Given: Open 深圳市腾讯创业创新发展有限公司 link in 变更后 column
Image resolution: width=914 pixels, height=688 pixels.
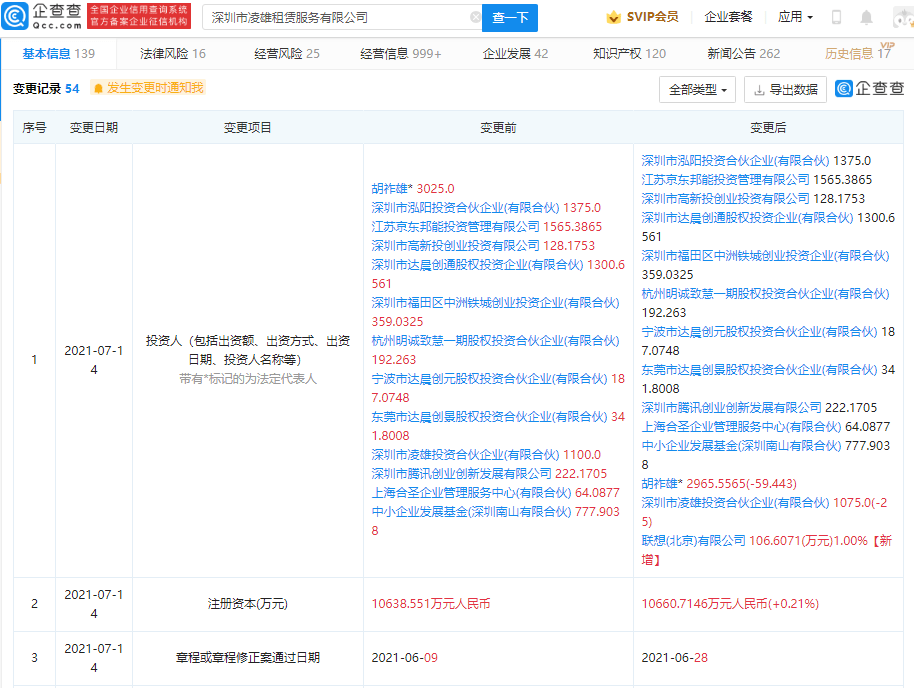Looking at the screenshot, I should pyautogui.click(x=731, y=408).
